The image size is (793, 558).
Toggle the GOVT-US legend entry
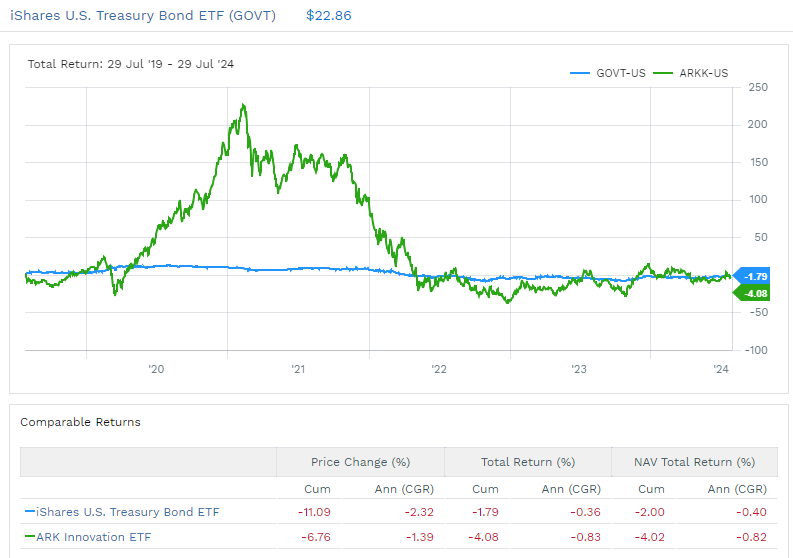(608, 73)
